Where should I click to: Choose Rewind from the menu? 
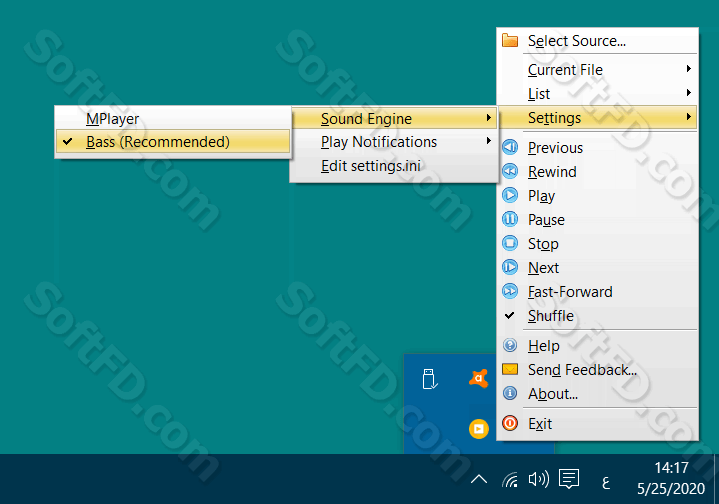[x=598, y=172]
